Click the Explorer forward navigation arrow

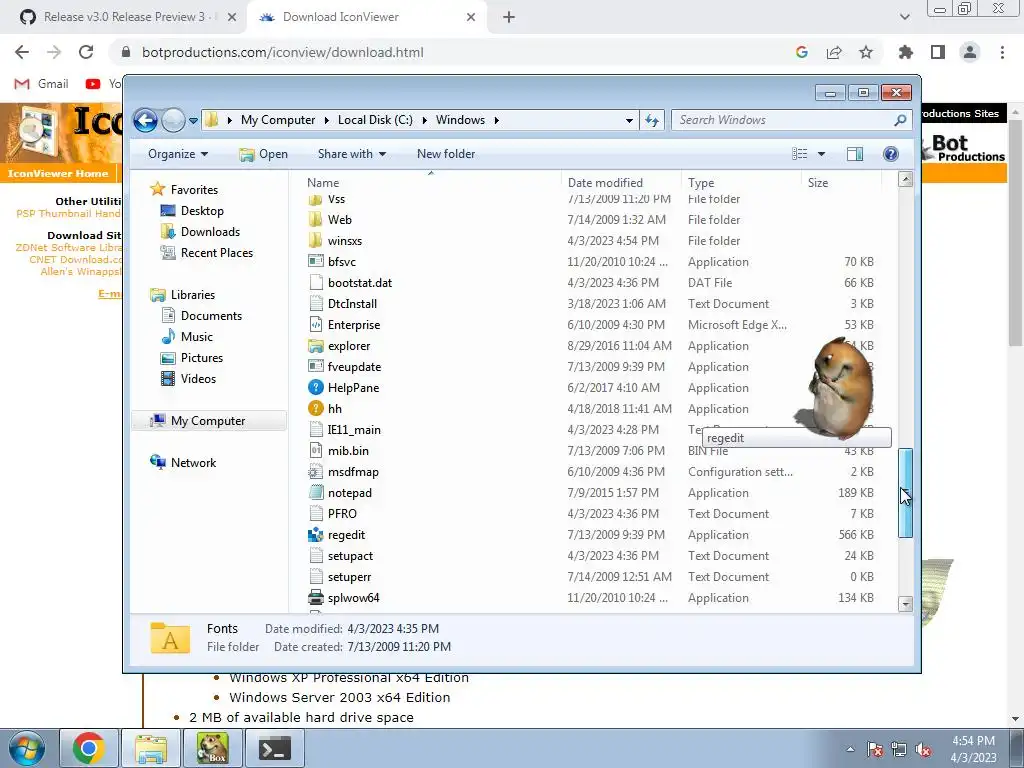pyautogui.click(x=173, y=120)
